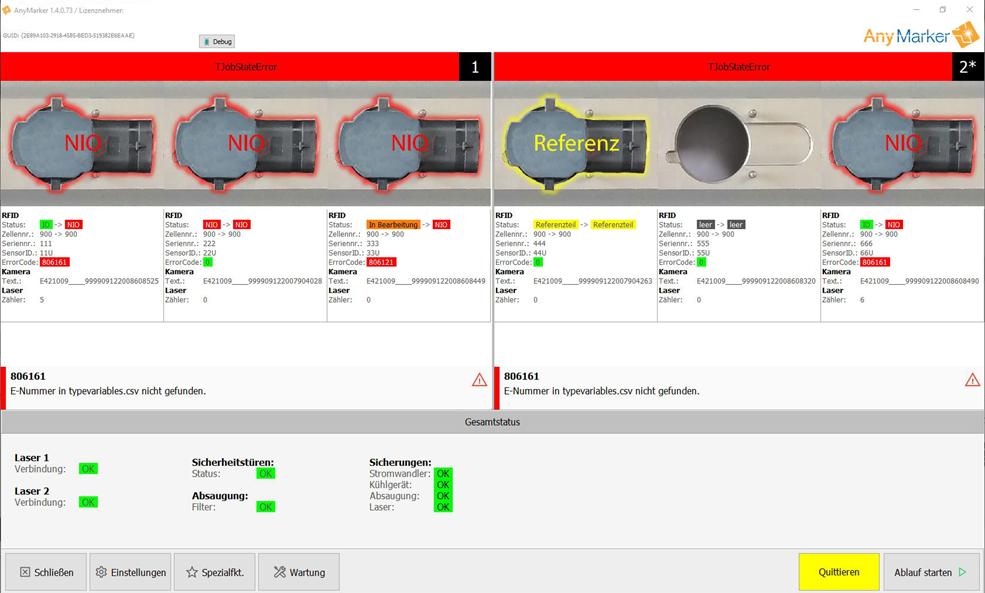Click the gear icon on Einstellungen
The image size is (985, 593).
[x=101, y=572]
